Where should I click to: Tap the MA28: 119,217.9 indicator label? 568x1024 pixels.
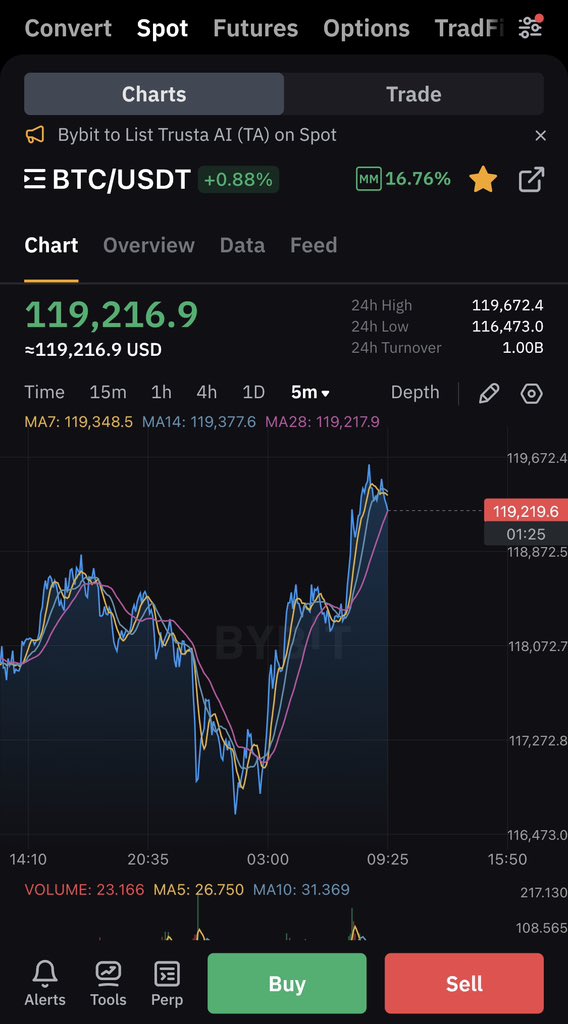323,422
